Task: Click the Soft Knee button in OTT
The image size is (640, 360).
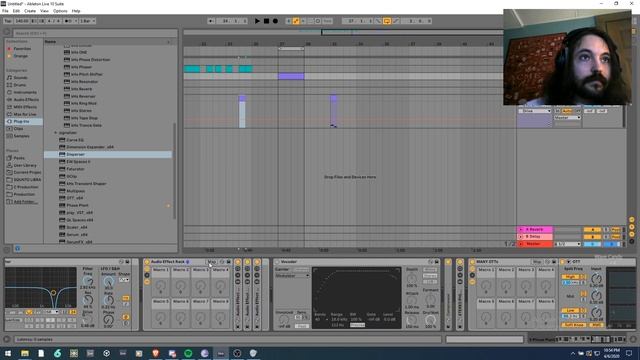Action: click(574, 325)
